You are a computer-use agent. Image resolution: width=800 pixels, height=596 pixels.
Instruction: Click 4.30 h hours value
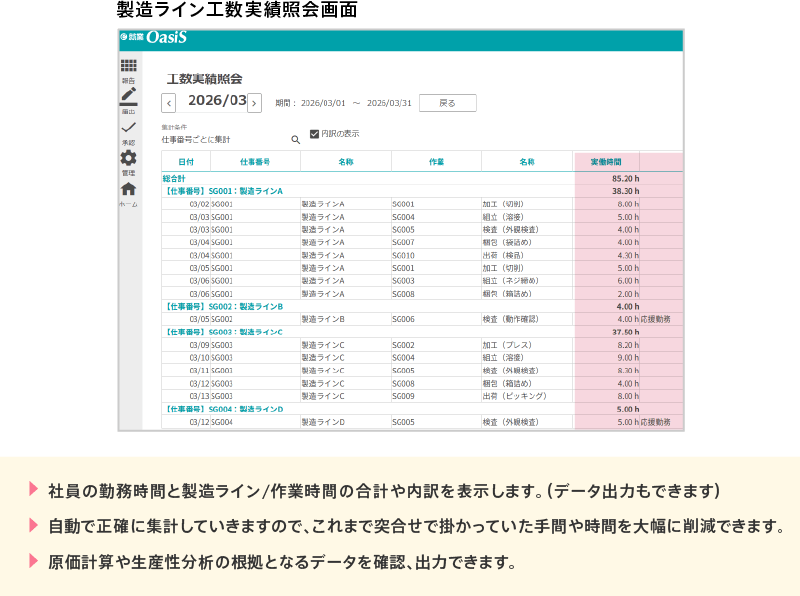coord(628,255)
